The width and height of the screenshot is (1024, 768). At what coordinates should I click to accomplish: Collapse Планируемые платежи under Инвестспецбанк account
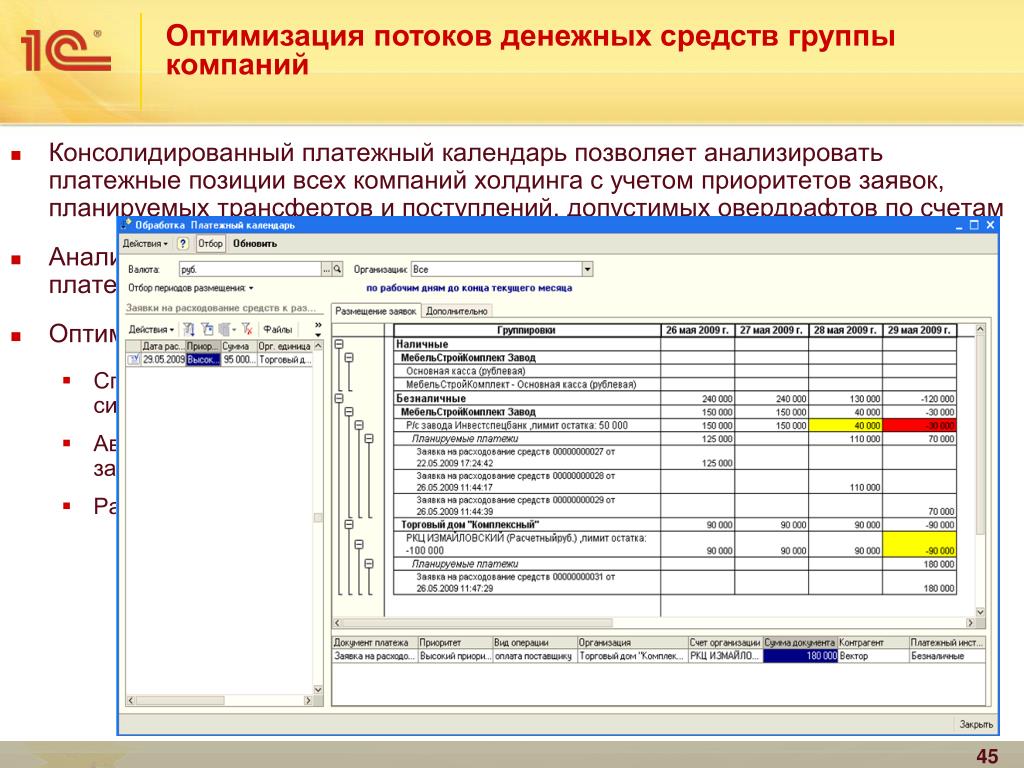pyautogui.click(x=369, y=439)
